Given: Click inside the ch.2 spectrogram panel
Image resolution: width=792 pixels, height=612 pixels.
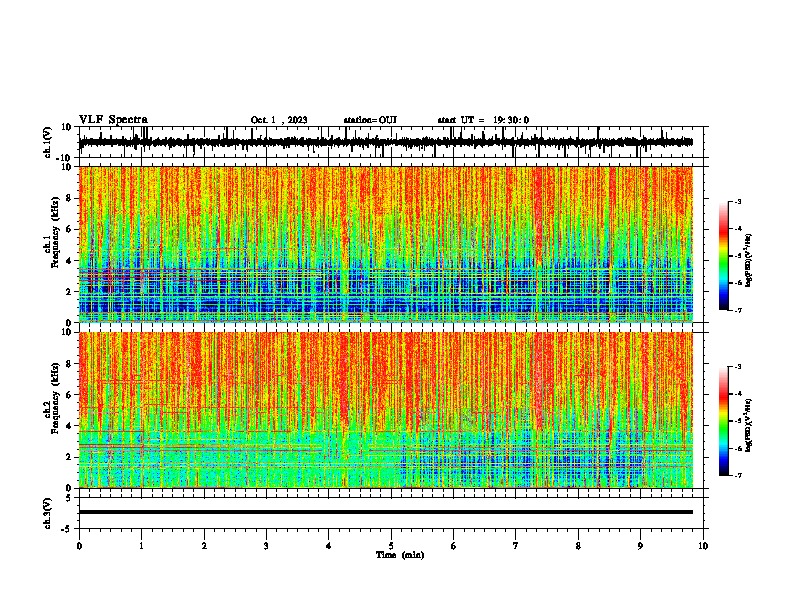Looking at the screenshot, I should click(x=385, y=410).
